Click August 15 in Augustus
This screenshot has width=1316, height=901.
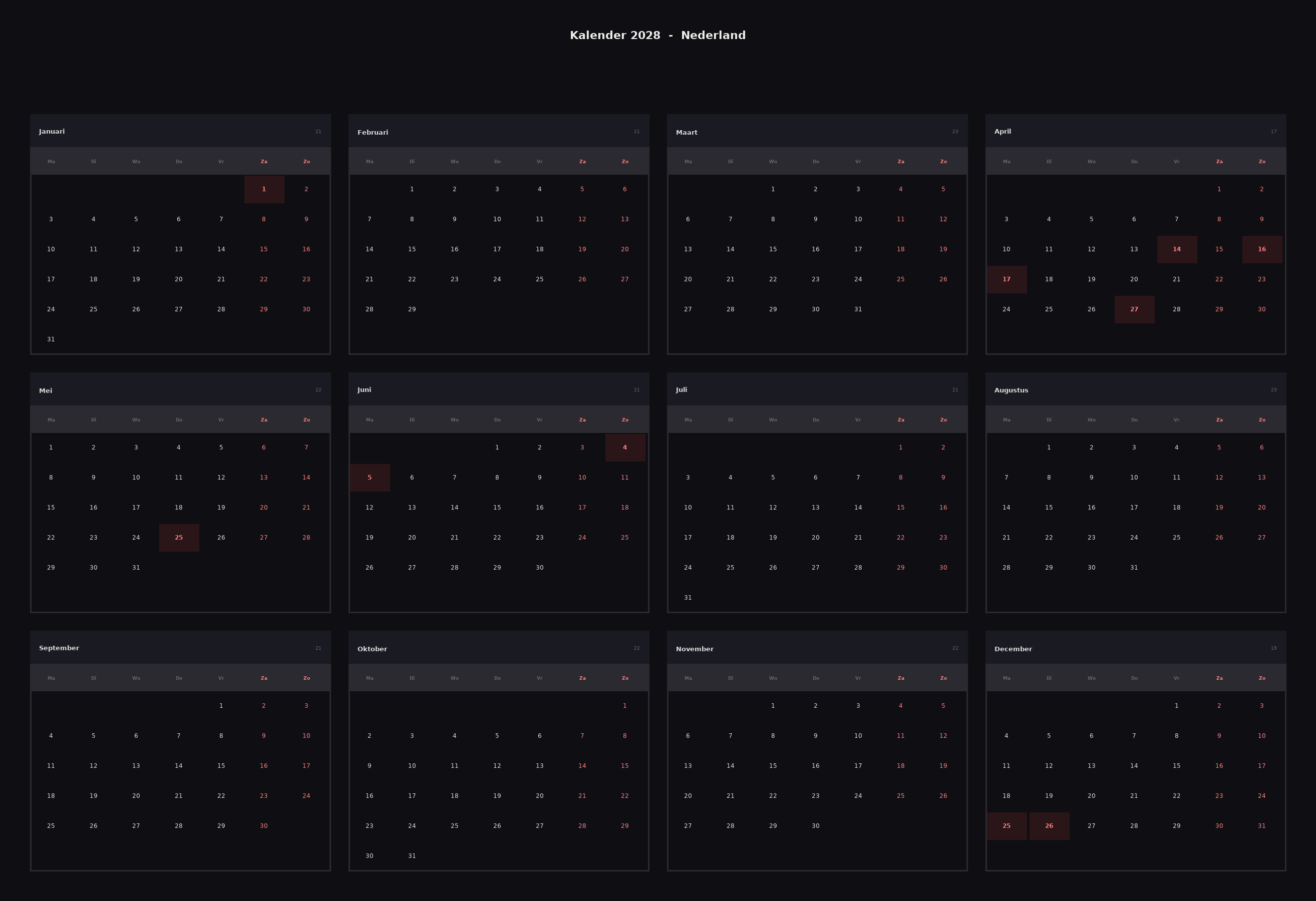[1049, 507]
